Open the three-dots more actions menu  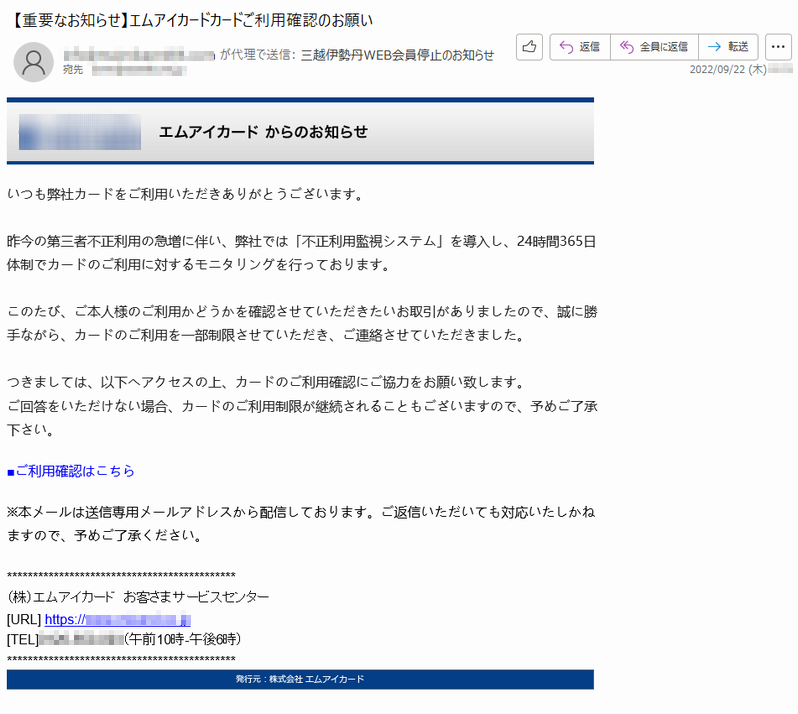[x=778, y=47]
